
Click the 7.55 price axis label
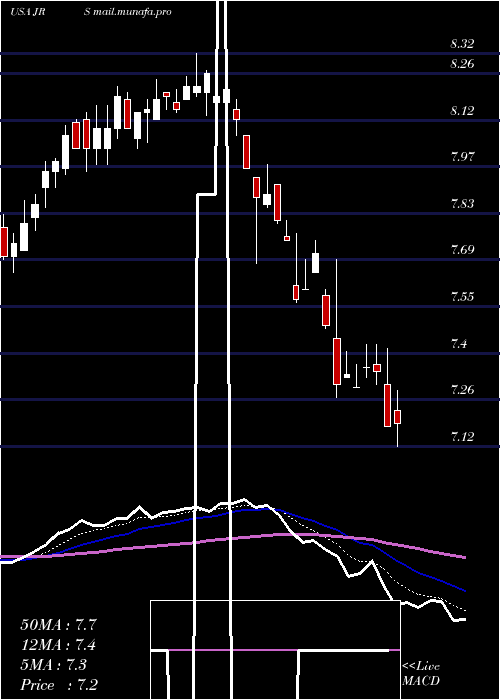[462, 296]
